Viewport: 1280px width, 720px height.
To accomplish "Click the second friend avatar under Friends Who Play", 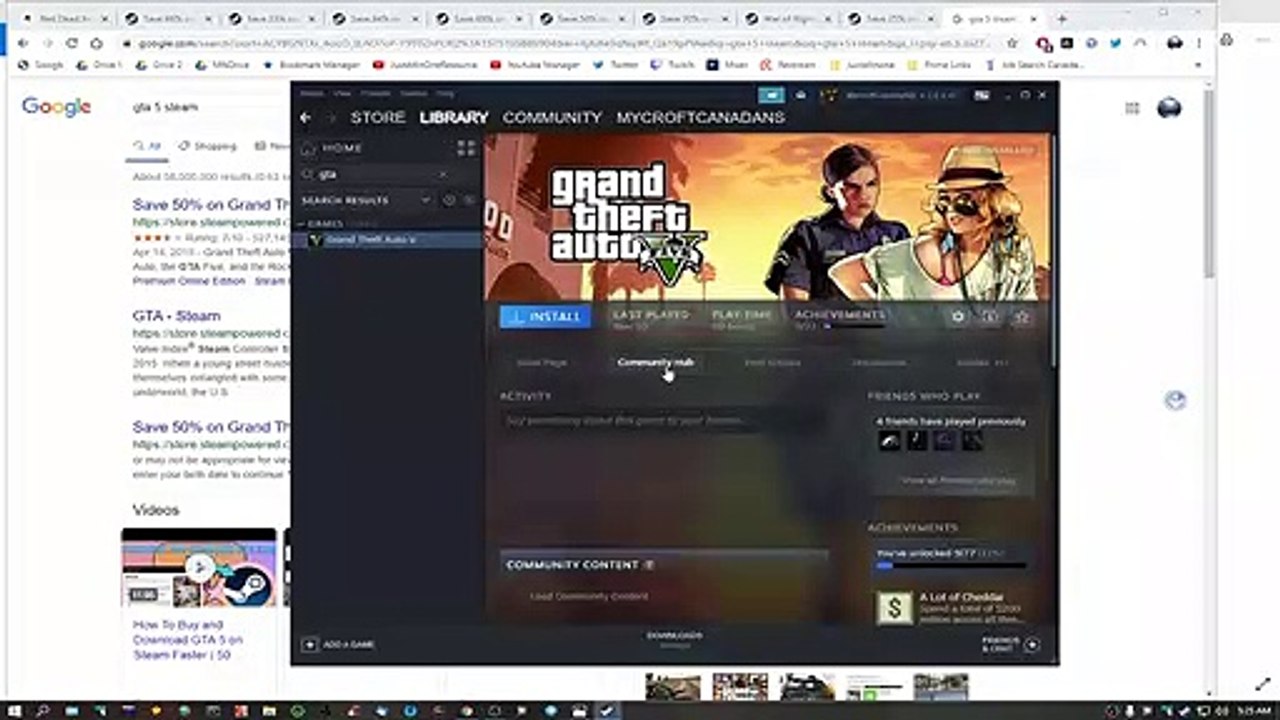I will (917, 440).
